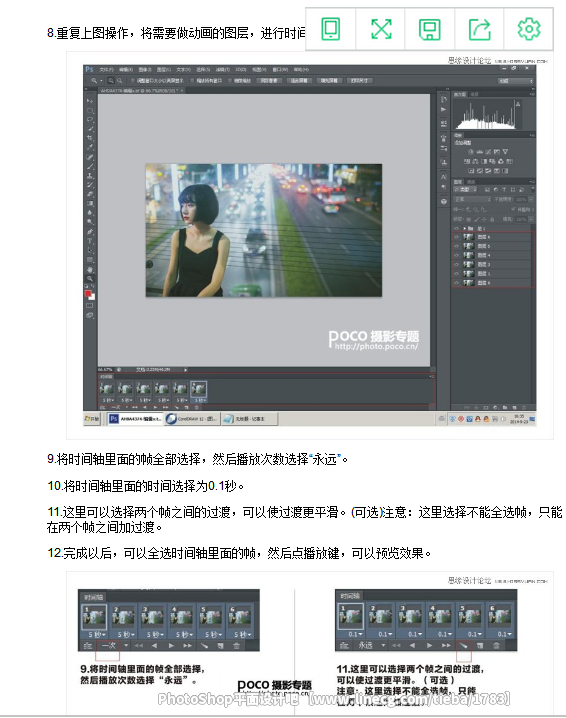Hide the 图层 4 layer via eye icon
This screenshot has height=718, width=566.
coord(456,255)
